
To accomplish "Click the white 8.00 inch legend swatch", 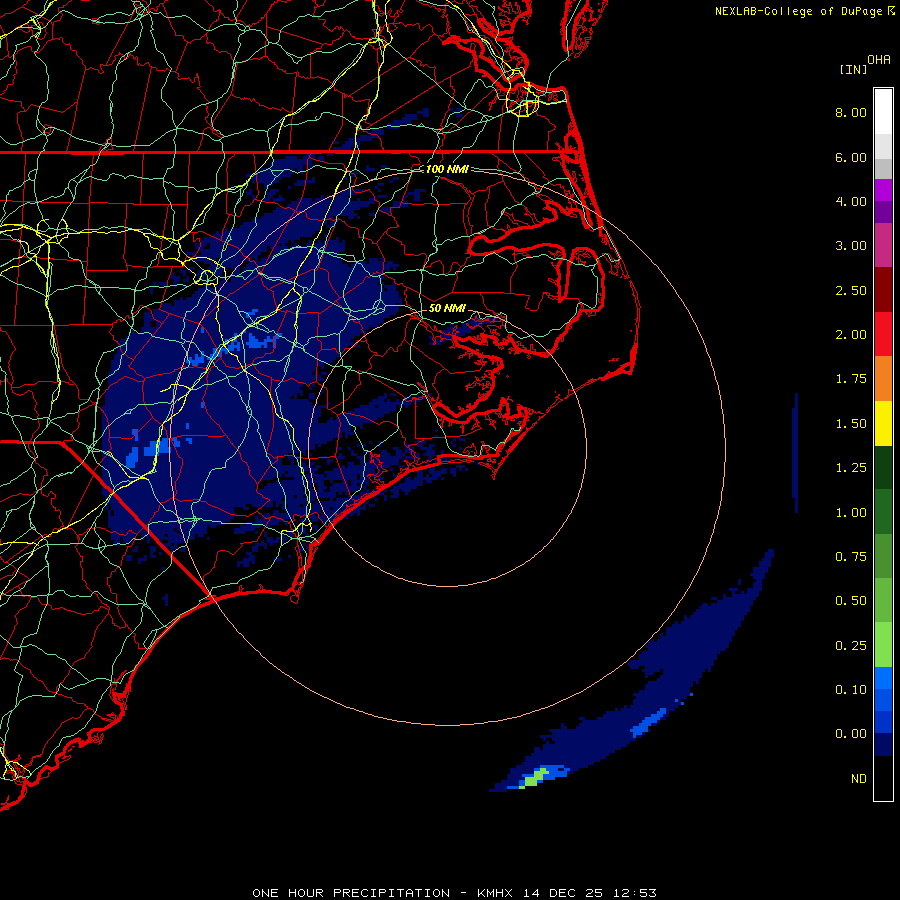I will pyautogui.click(x=883, y=111).
